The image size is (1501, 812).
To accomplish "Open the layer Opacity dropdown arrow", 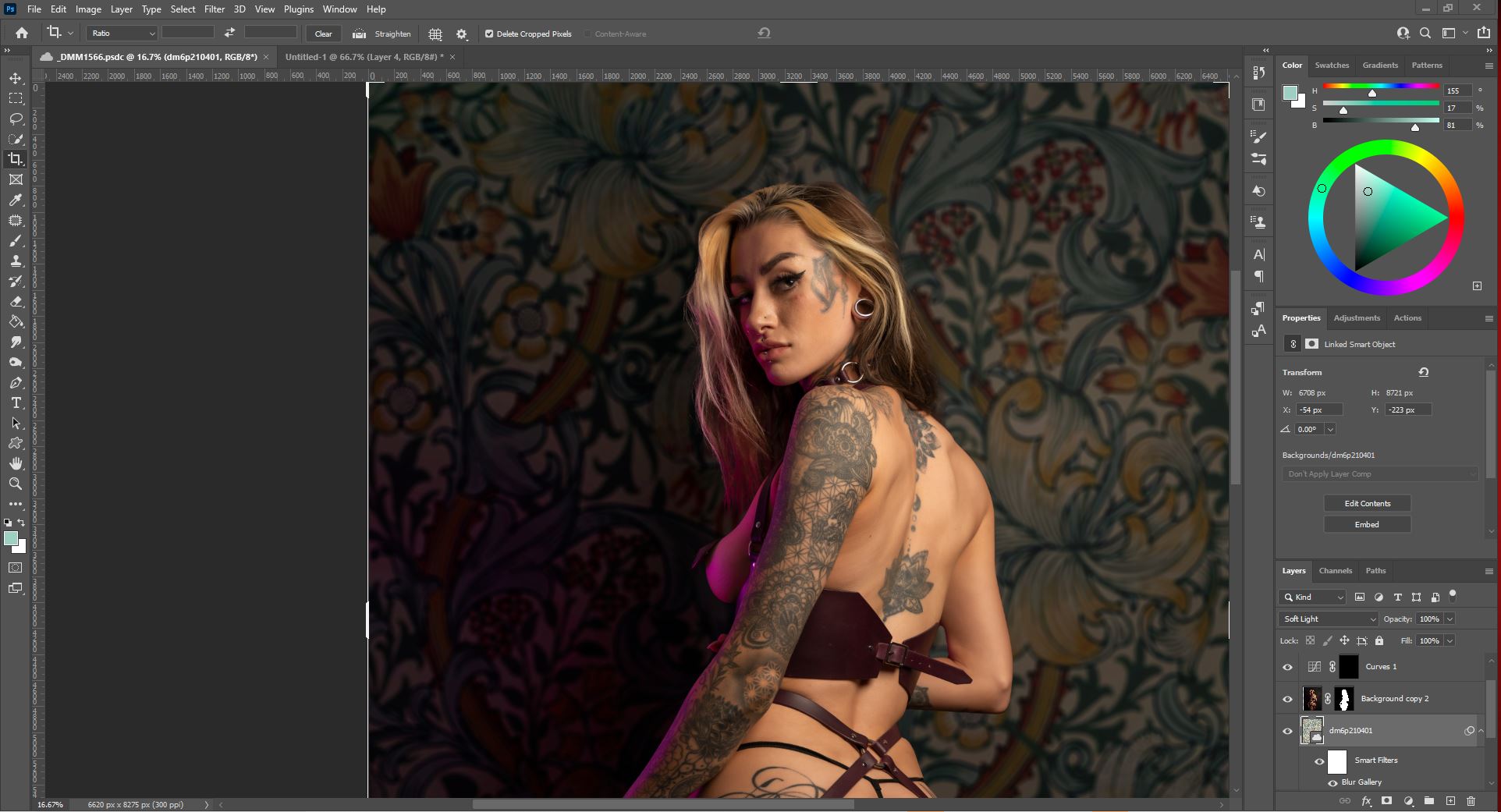I will (x=1450, y=619).
